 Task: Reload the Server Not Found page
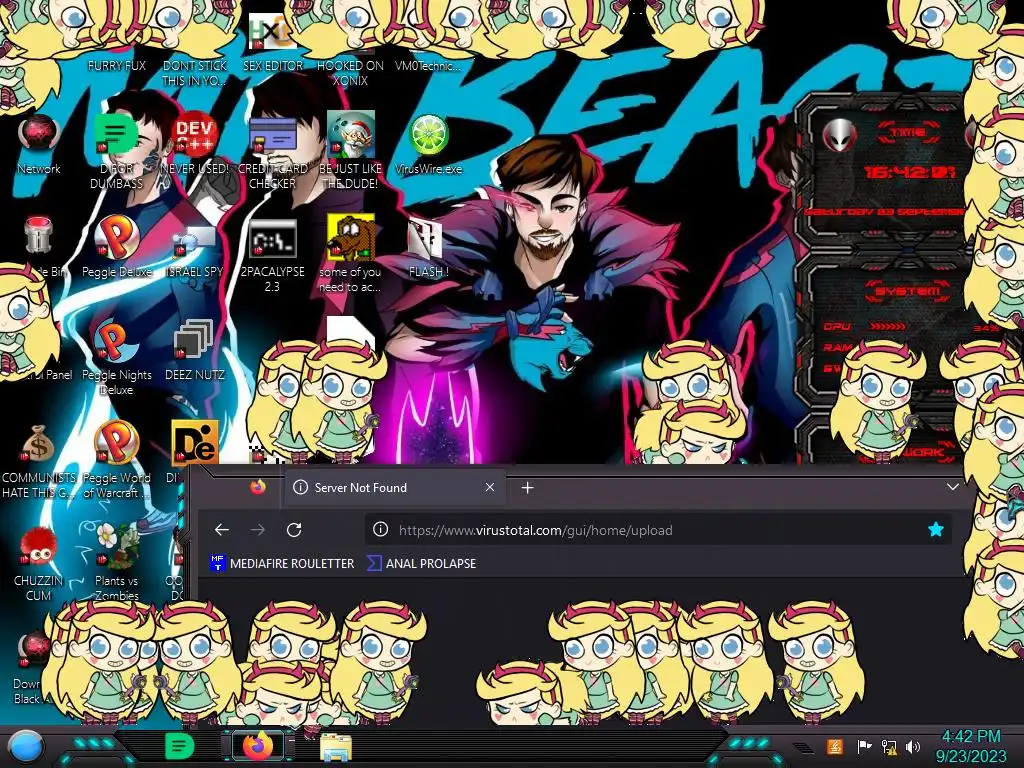point(294,530)
